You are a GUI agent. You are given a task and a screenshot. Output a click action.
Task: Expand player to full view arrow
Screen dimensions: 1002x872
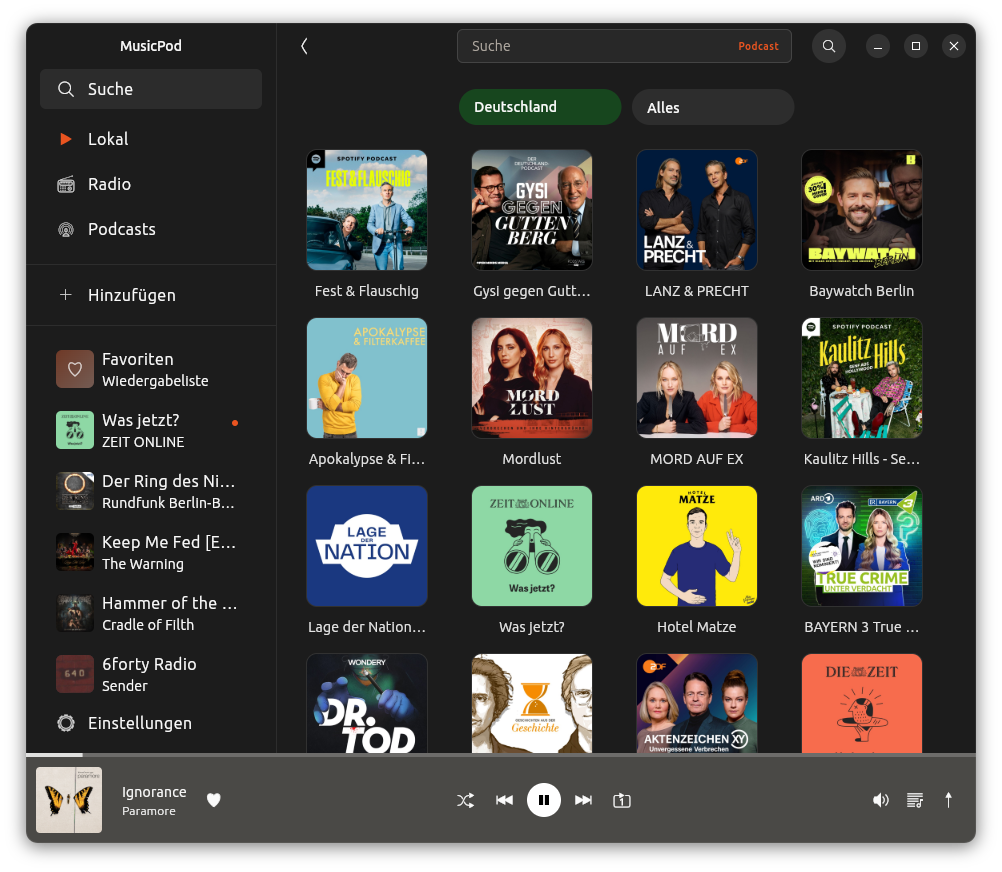click(x=948, y=800)
